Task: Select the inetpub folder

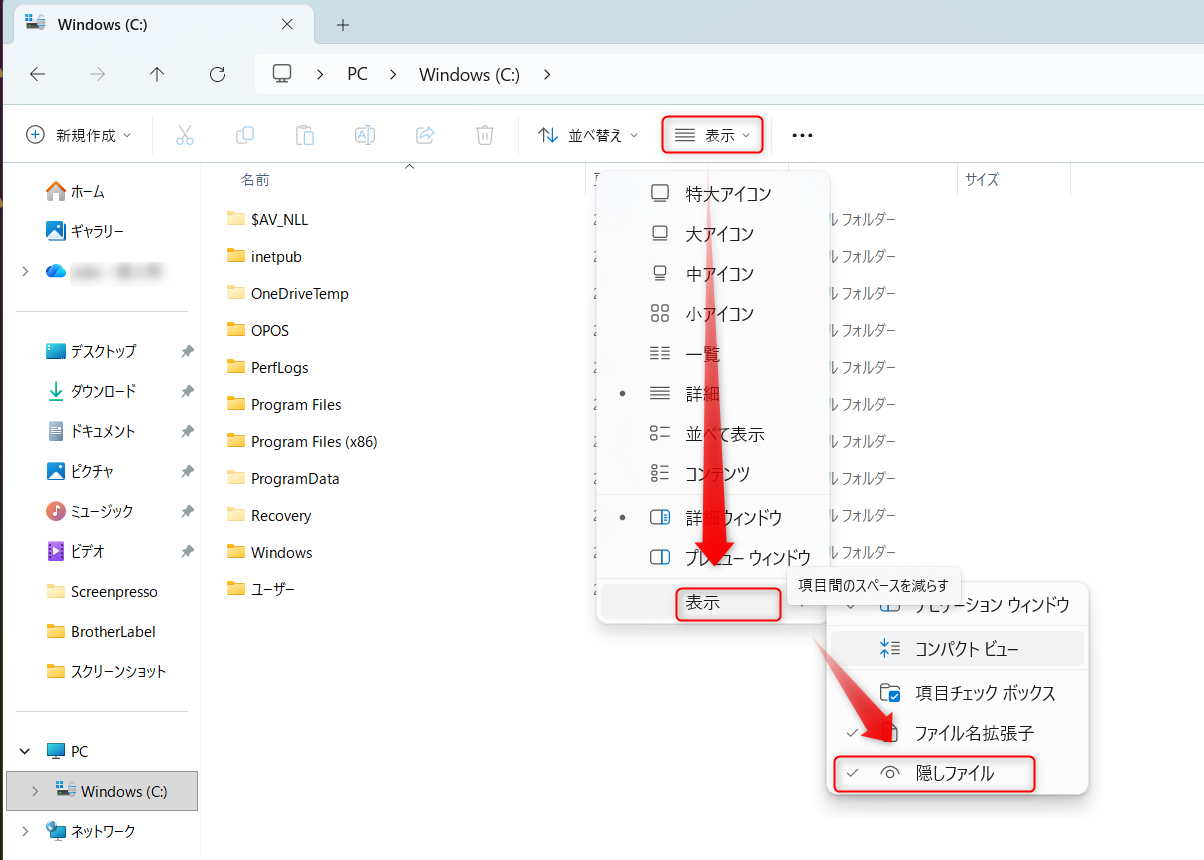Action: coord(264,256)
